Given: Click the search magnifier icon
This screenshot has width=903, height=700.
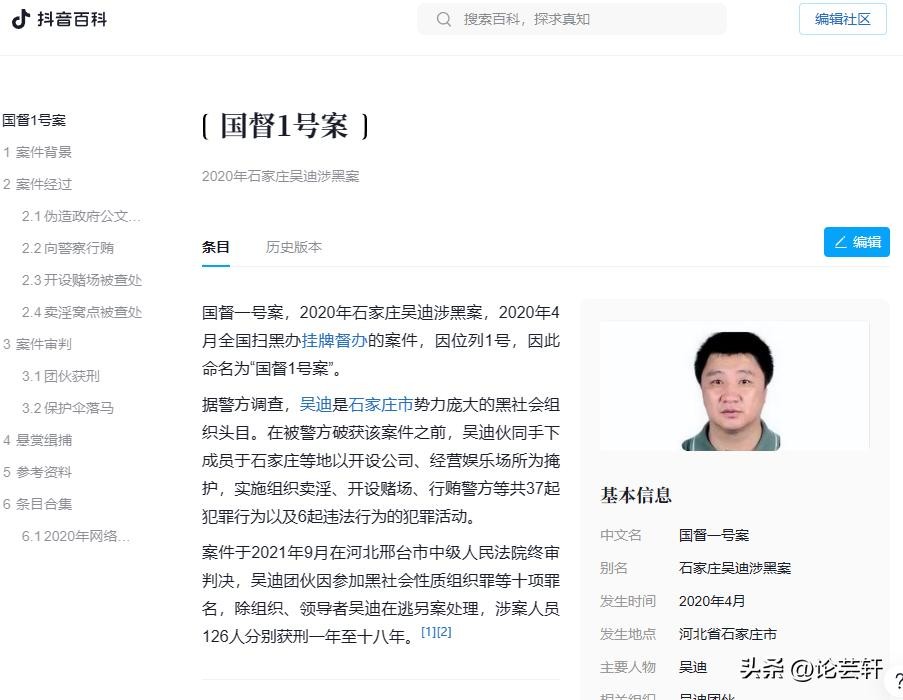Looking at the screenshot, I should 444,19.
